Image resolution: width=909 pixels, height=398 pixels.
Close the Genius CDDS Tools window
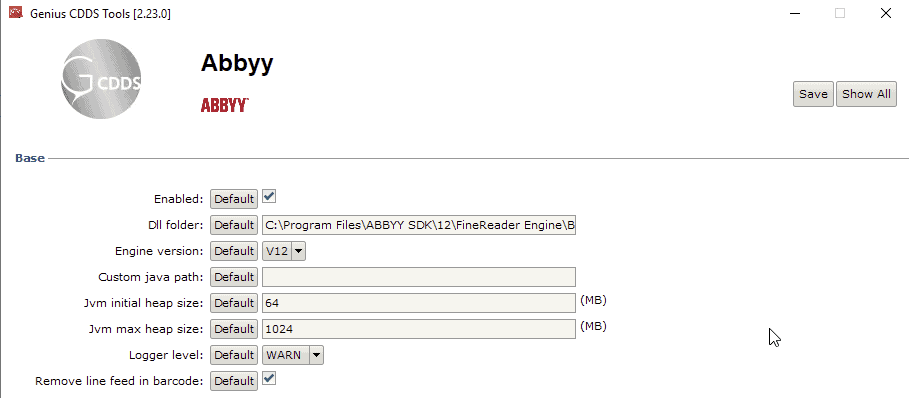[x=885, y=13]
